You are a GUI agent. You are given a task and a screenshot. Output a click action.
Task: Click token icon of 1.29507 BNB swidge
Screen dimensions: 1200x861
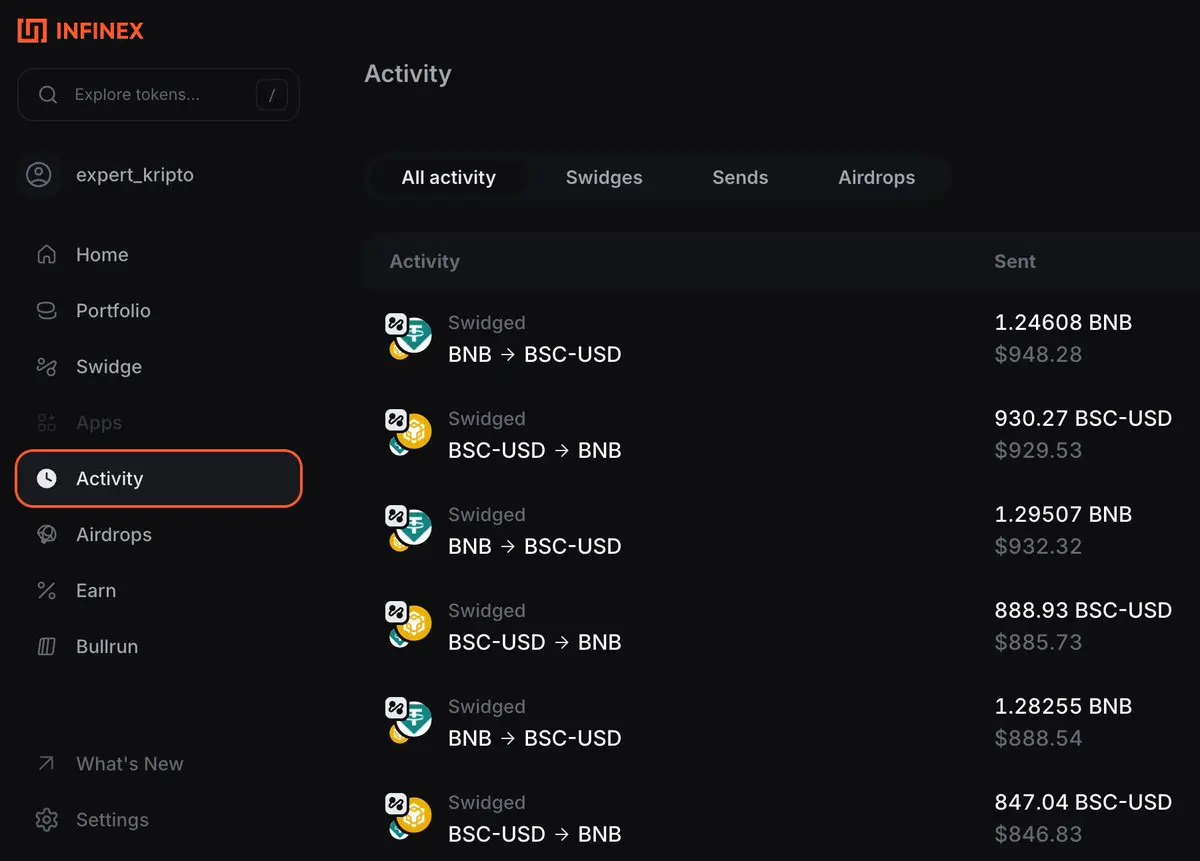(x=408, y=529)
